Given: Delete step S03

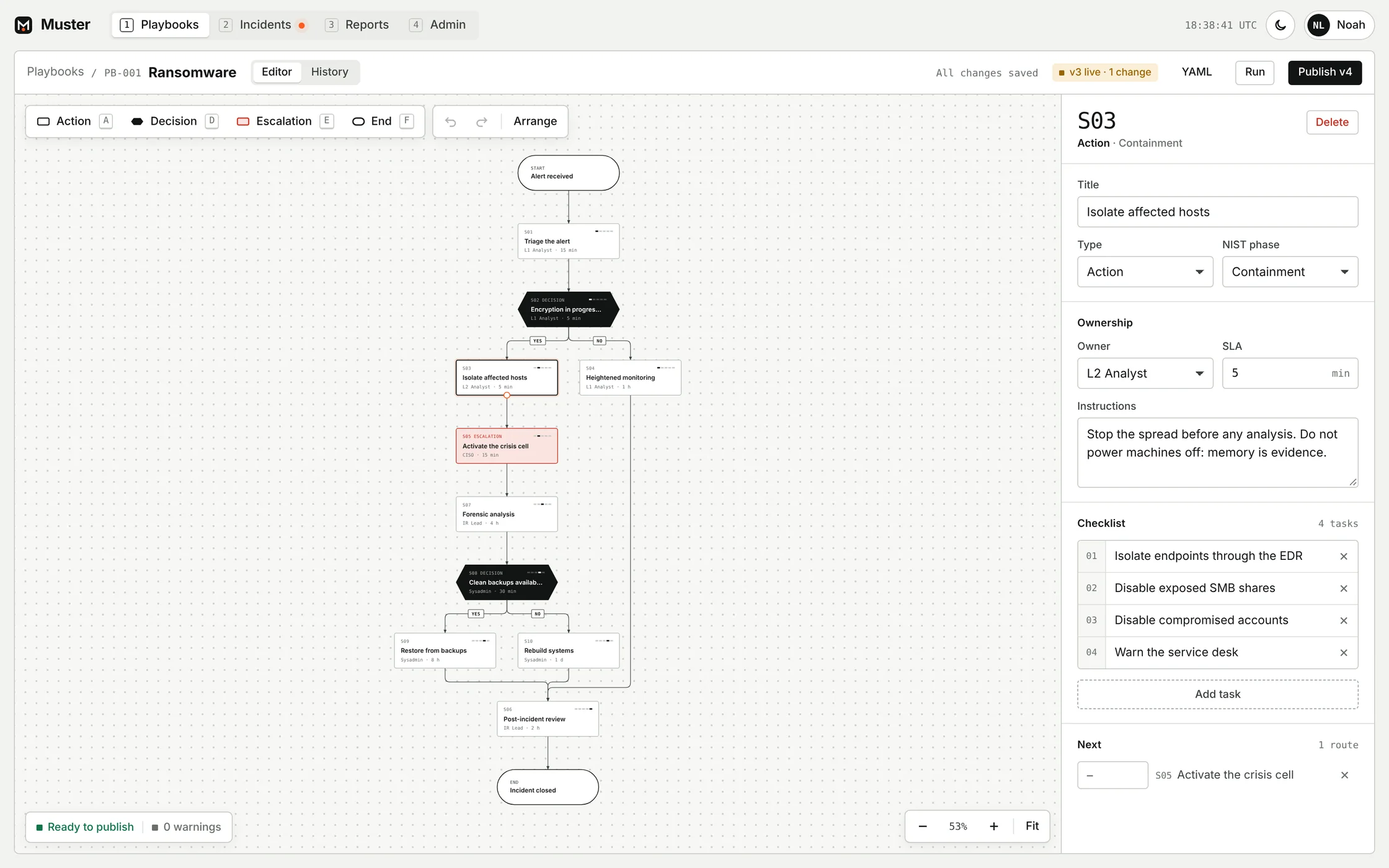Looking at the screenshot, I should (x=1332, y=123).
